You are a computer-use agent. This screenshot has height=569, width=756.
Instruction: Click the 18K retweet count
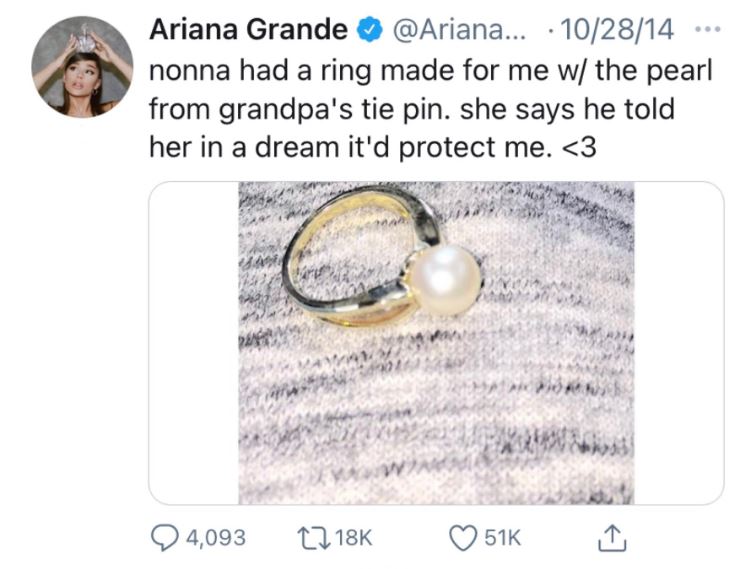coord(353,538)
